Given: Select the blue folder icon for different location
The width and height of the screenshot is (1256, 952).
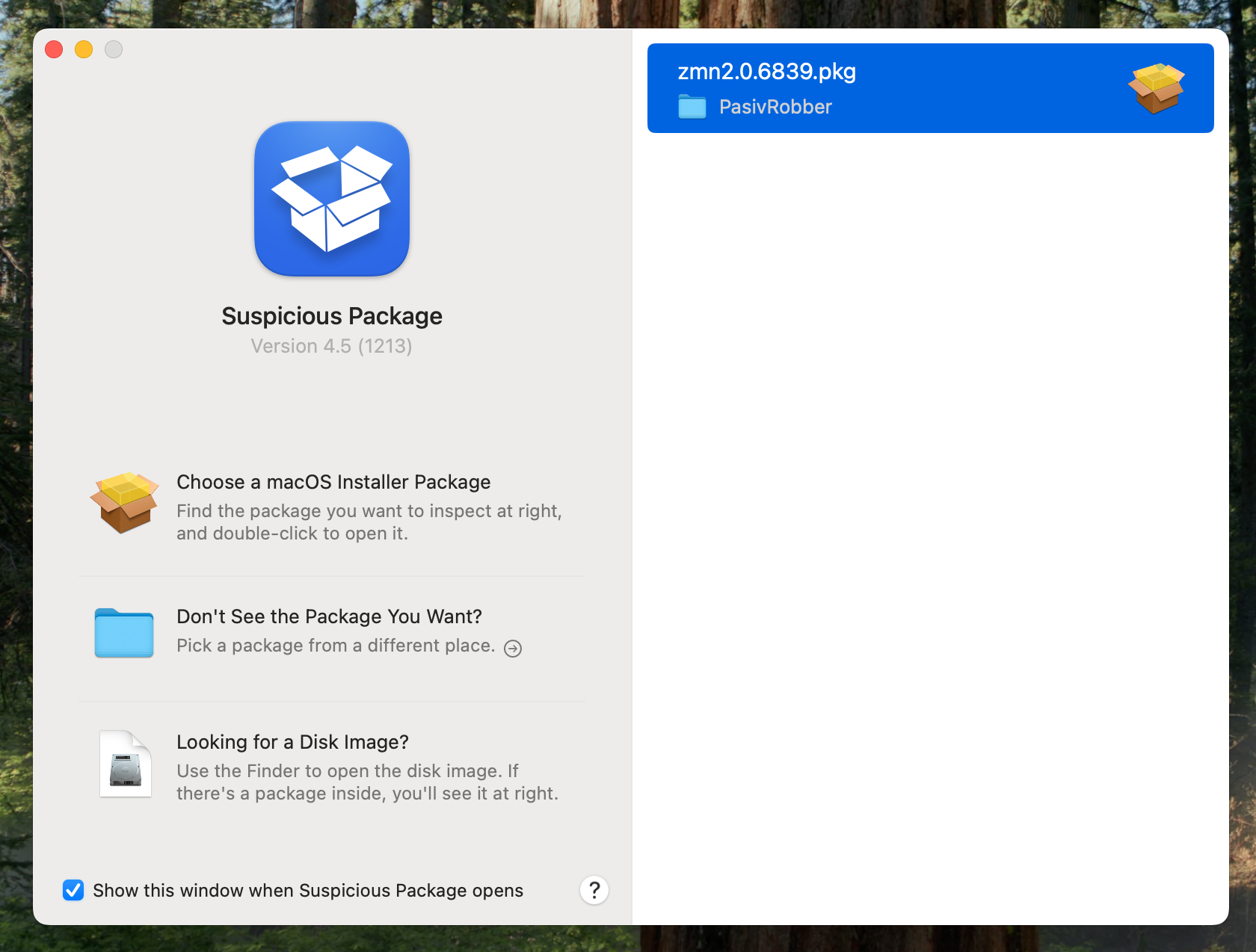Looking at the screenshot, I should click(124, 633).
